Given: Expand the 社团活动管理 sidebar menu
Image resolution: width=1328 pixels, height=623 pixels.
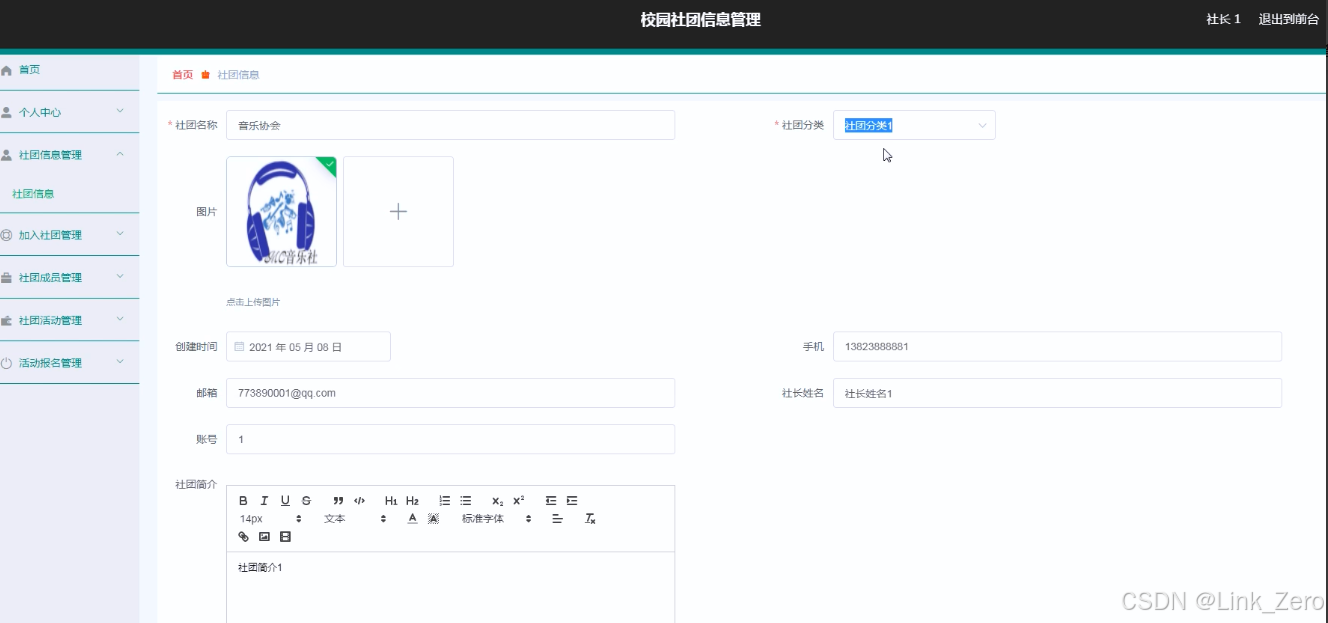Looking at the screenshot, I should (x=69, y=321).
